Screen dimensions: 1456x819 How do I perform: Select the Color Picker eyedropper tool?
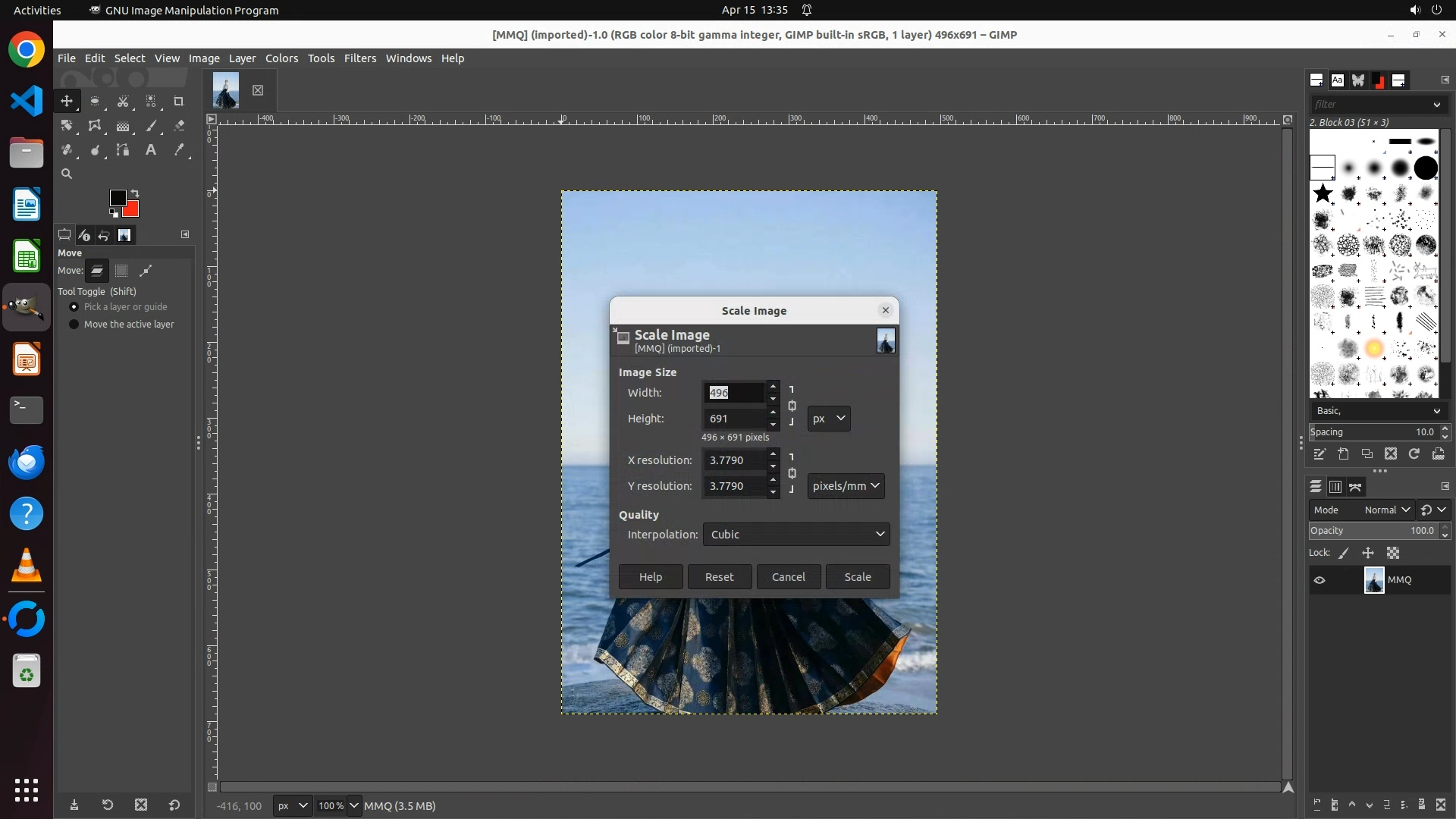point(179,150)
